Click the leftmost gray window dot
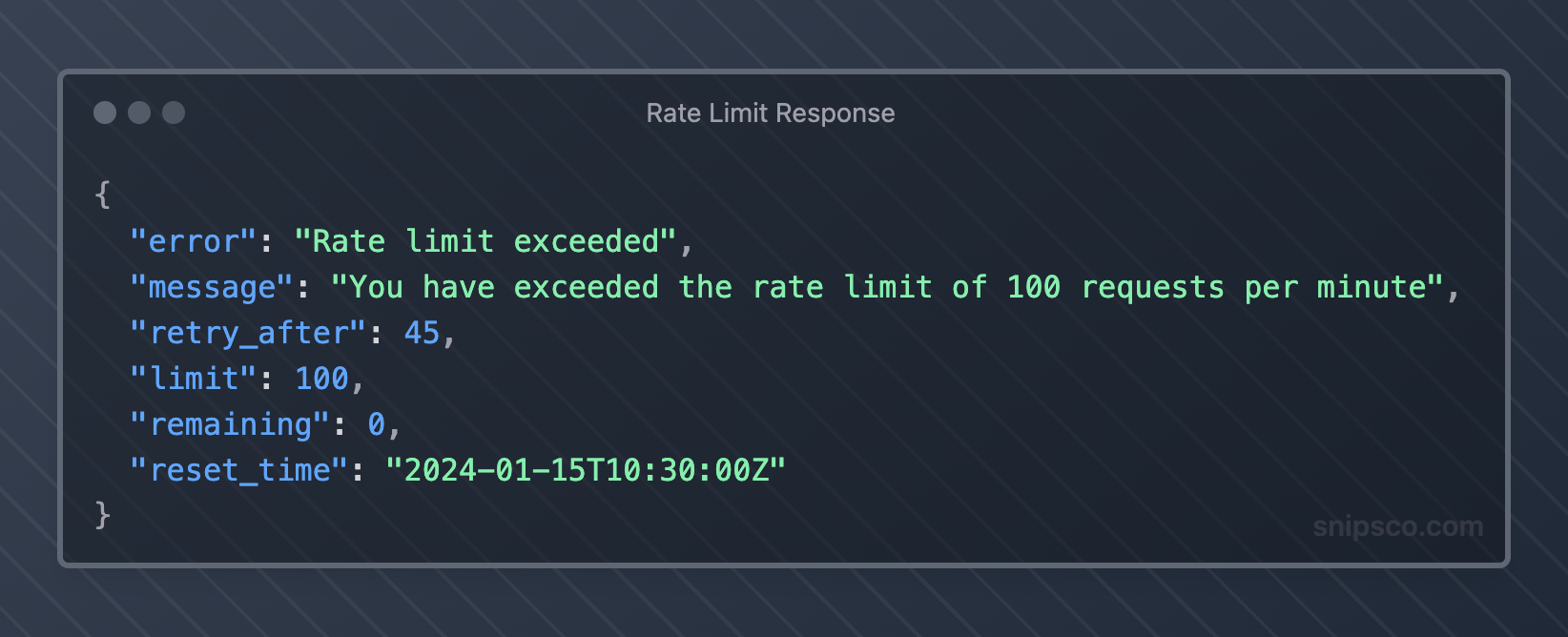This screenshot has width=1568, height=637. point(105,113)
